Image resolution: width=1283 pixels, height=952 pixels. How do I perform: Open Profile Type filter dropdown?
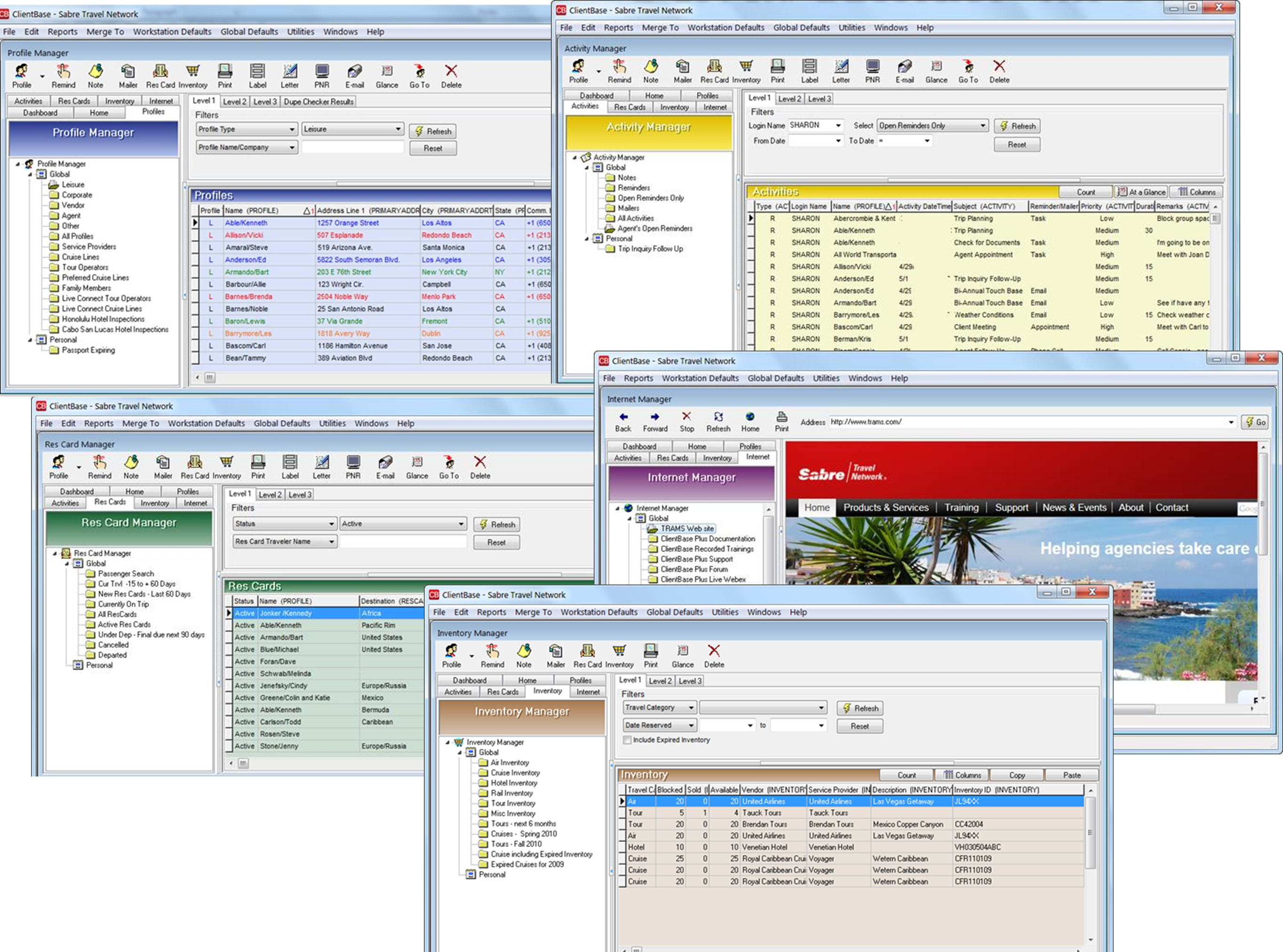pyautogui.click(x=247, y=129)
